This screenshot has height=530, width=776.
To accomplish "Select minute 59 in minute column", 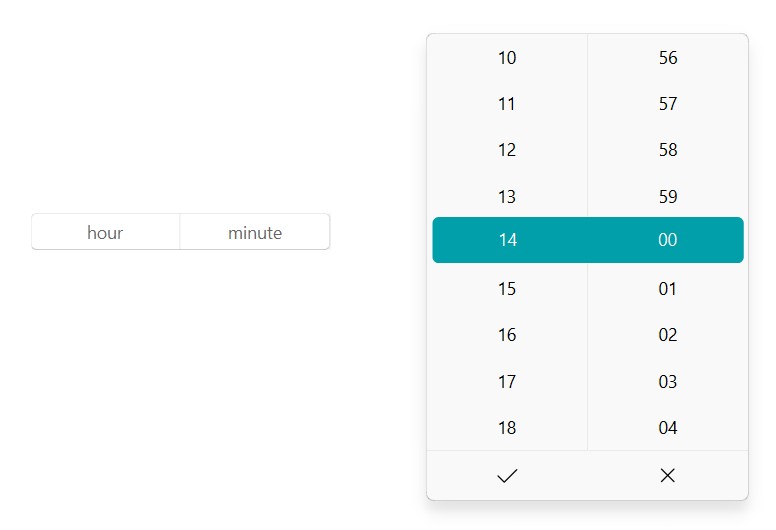I will click(x=668, y=196).
